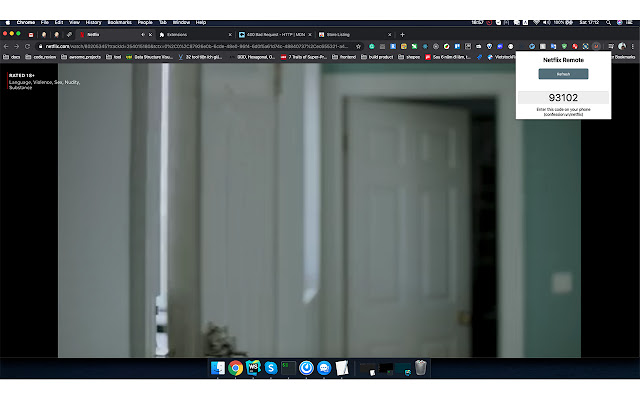Open the Apple menu
Screen dimensions: 640x400
point(7,22)
